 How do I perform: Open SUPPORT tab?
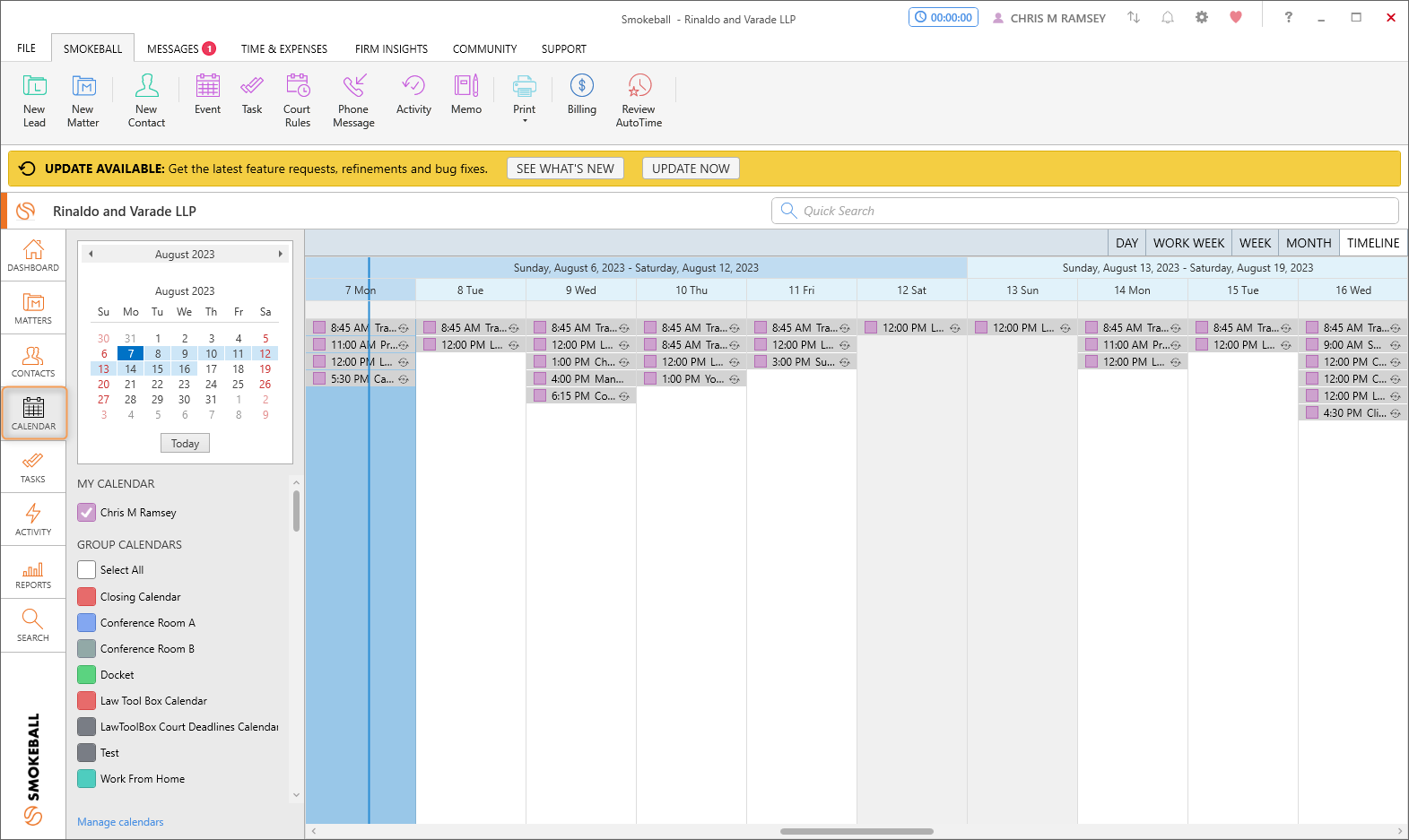(564, 48)
